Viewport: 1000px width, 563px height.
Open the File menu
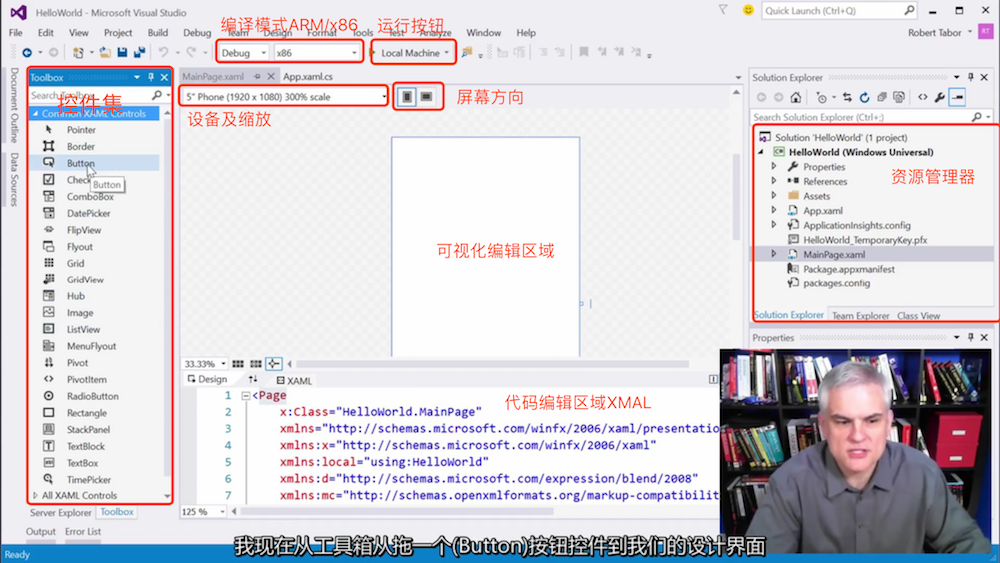(x=16, y=33)
